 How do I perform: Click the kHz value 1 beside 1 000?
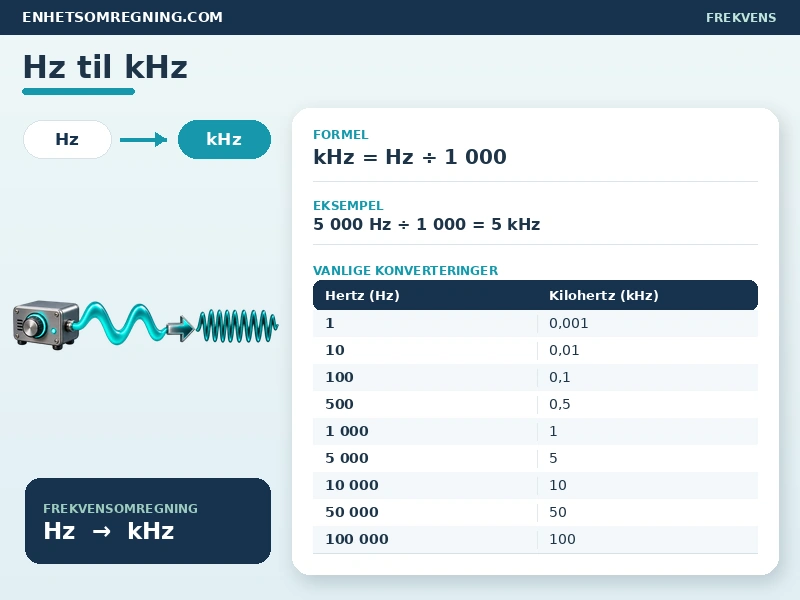coord(553,432)
